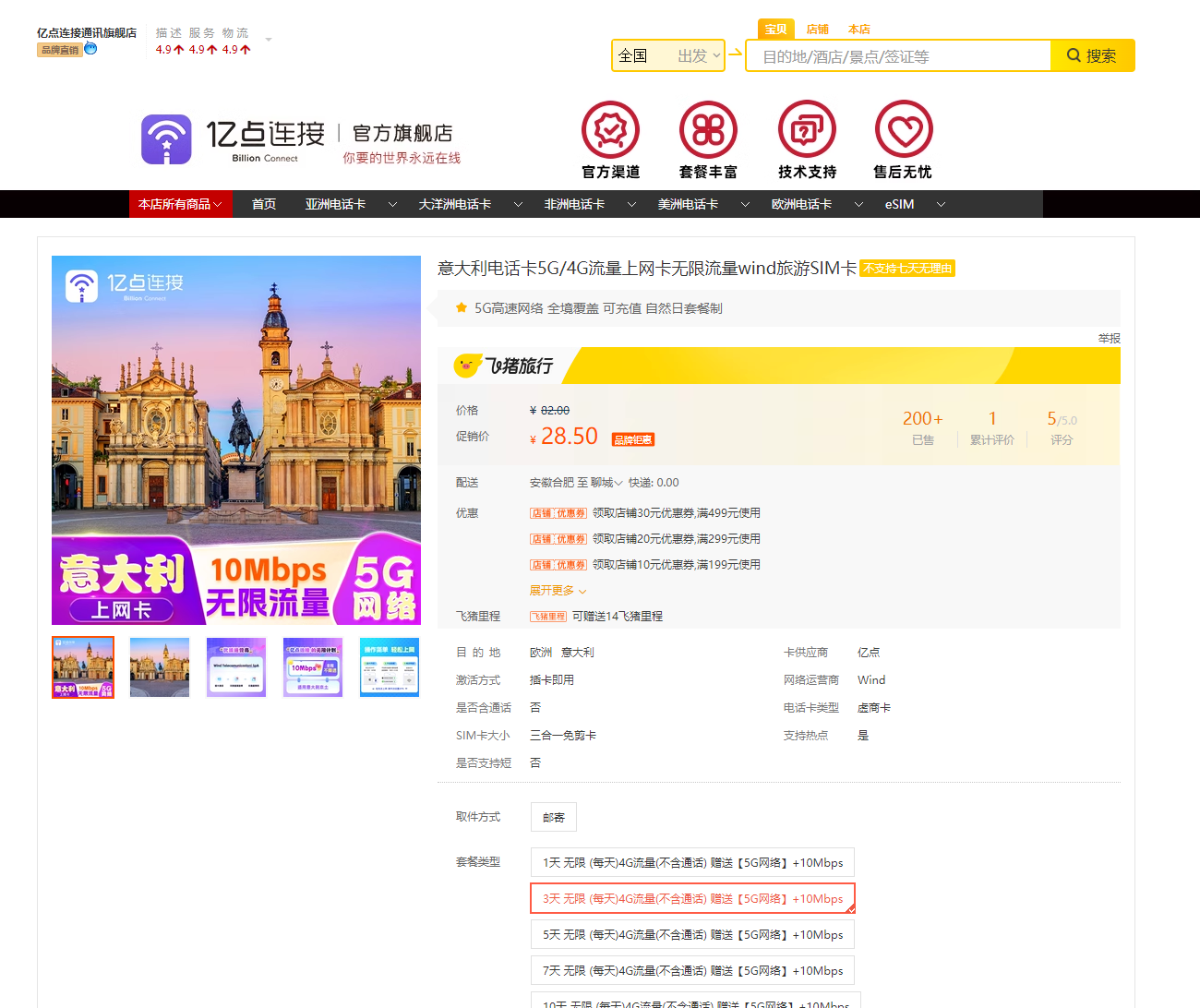Select the fourth 10Mbps product thumbnail
The image size is (1200, 1008).
[313, 667]
